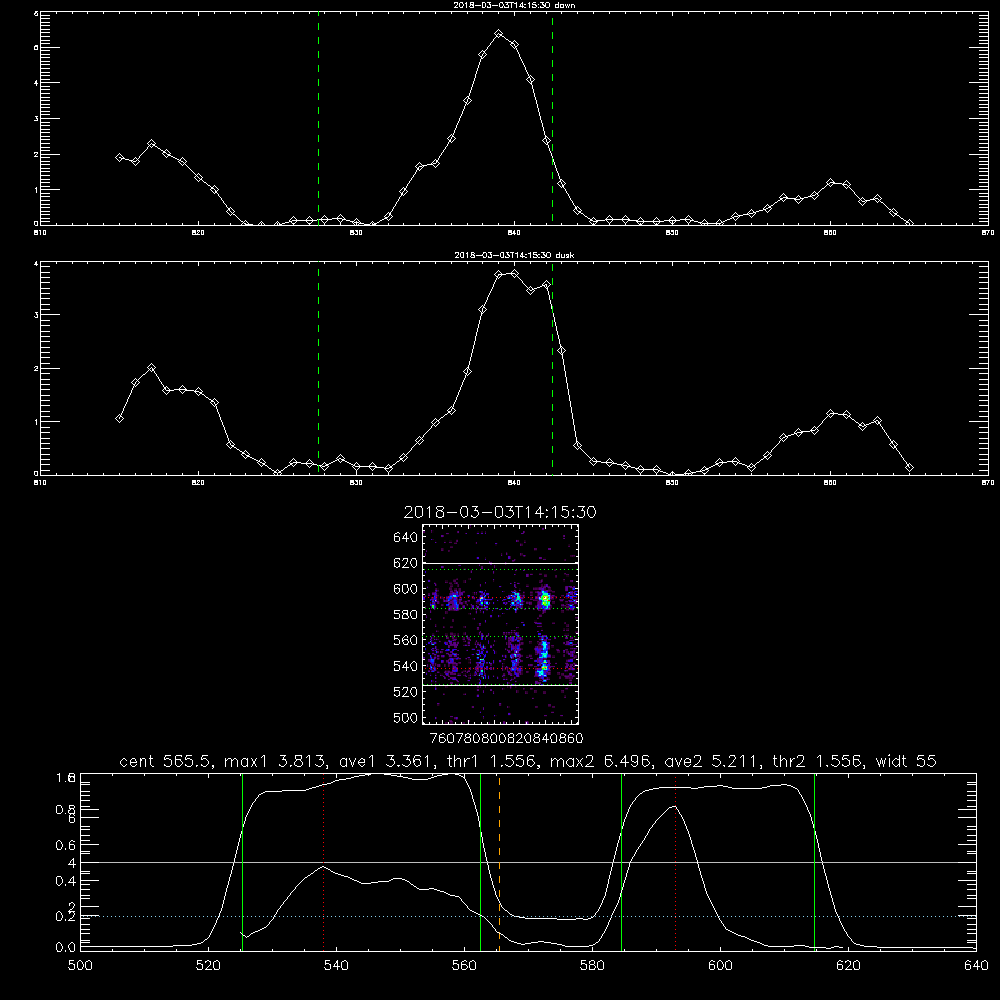The width and height of the screenshot is (1000, 1000).
Task: Click the 500 x-axis label of bottom plot
Action: pos(80,966)
